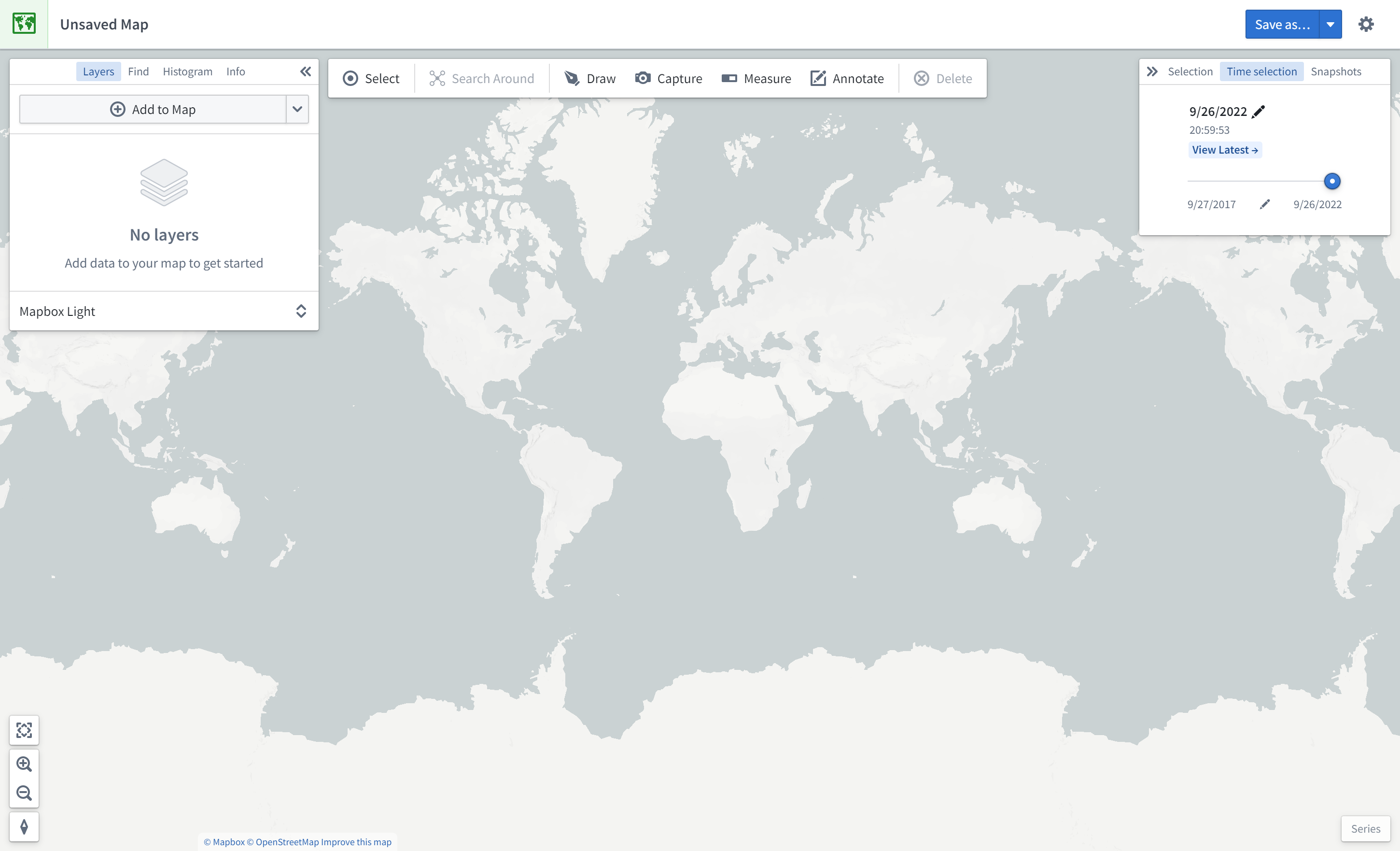Edit the current date 9/26/2022 pencil

tap(1259, 112)
